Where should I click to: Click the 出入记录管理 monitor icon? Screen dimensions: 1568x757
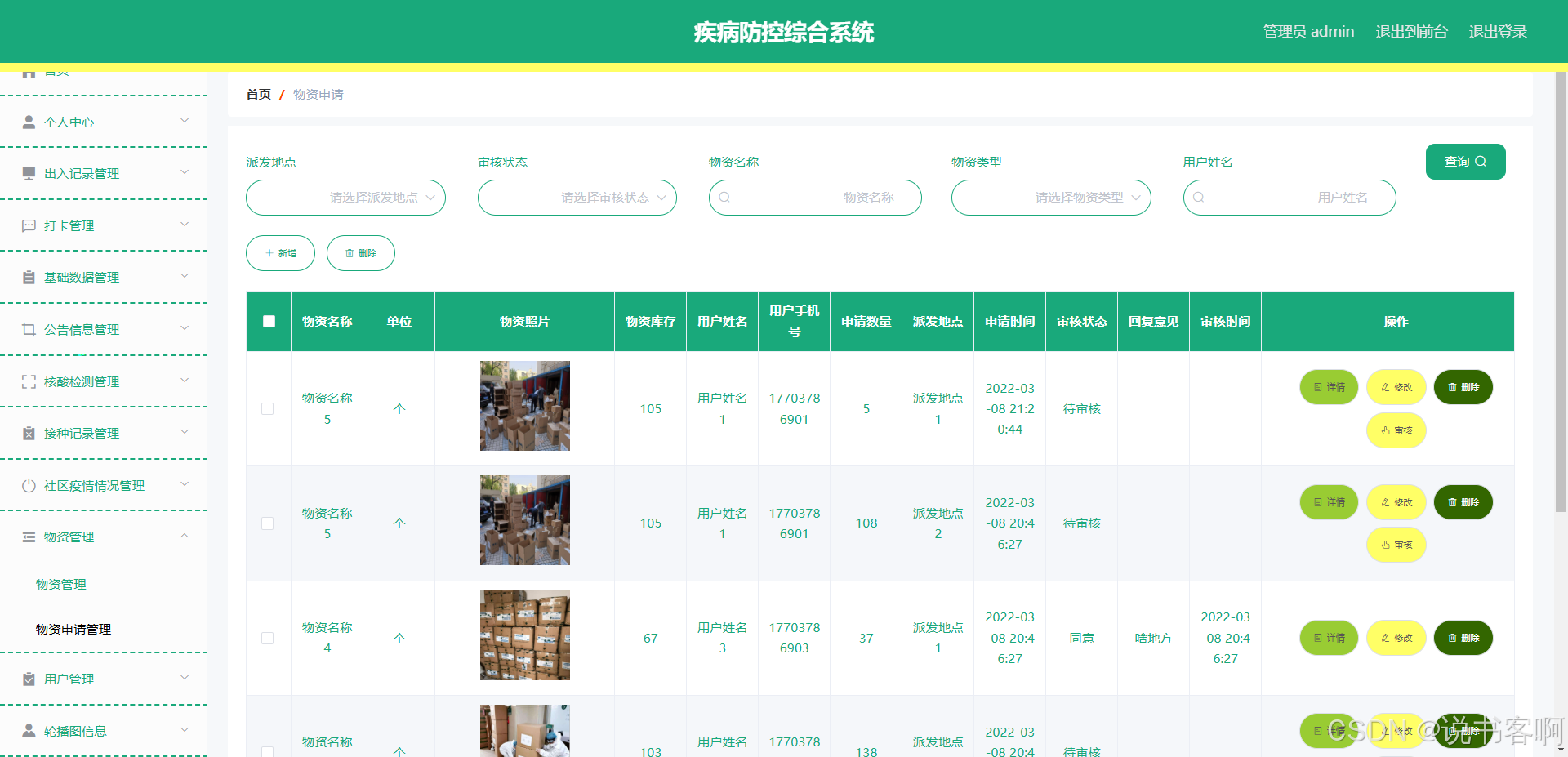(29, 173)
